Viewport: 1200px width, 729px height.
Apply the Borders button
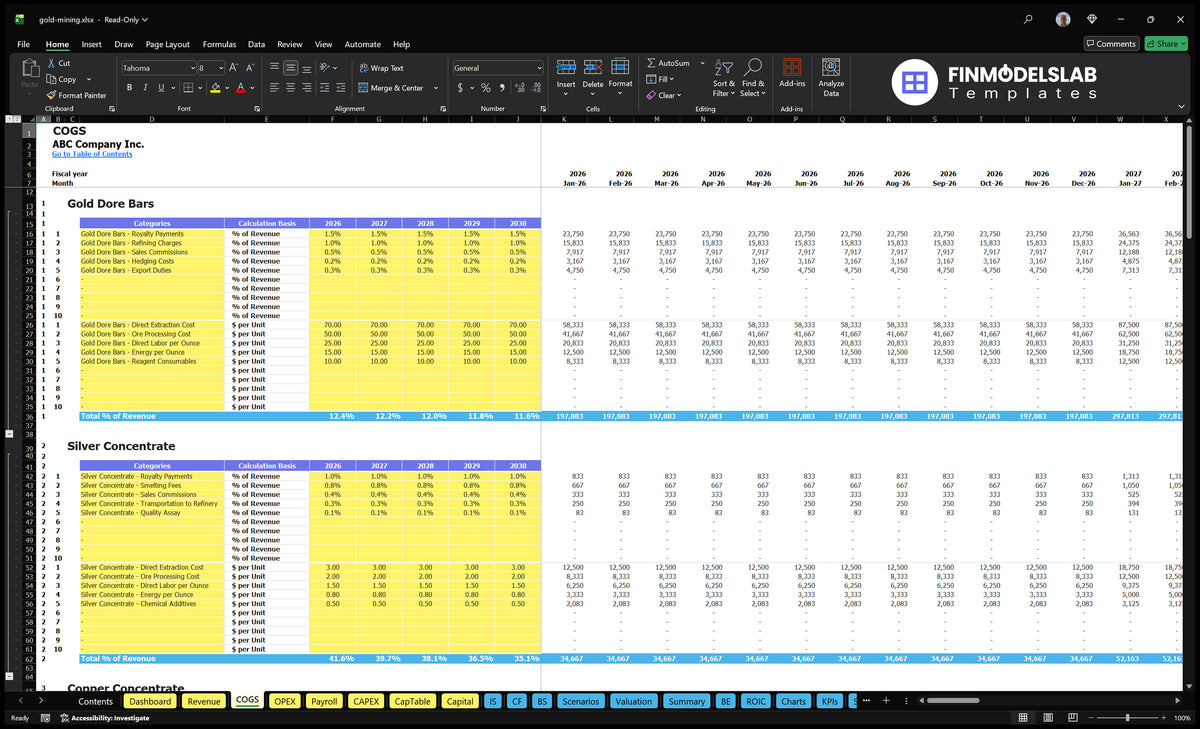[x=187, y=88]
